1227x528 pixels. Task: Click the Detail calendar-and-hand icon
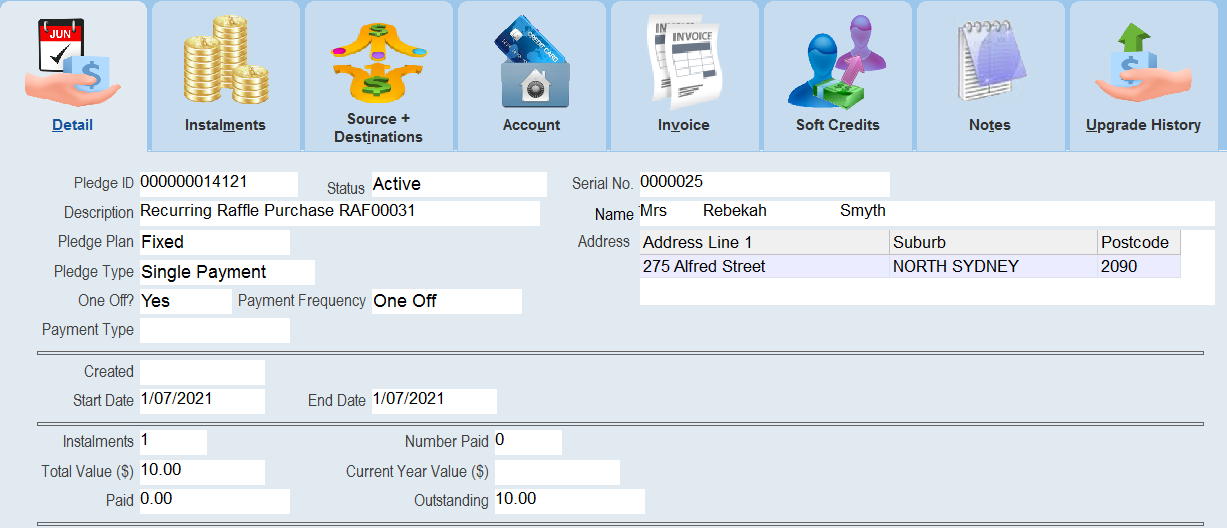(x=72, y=63)
